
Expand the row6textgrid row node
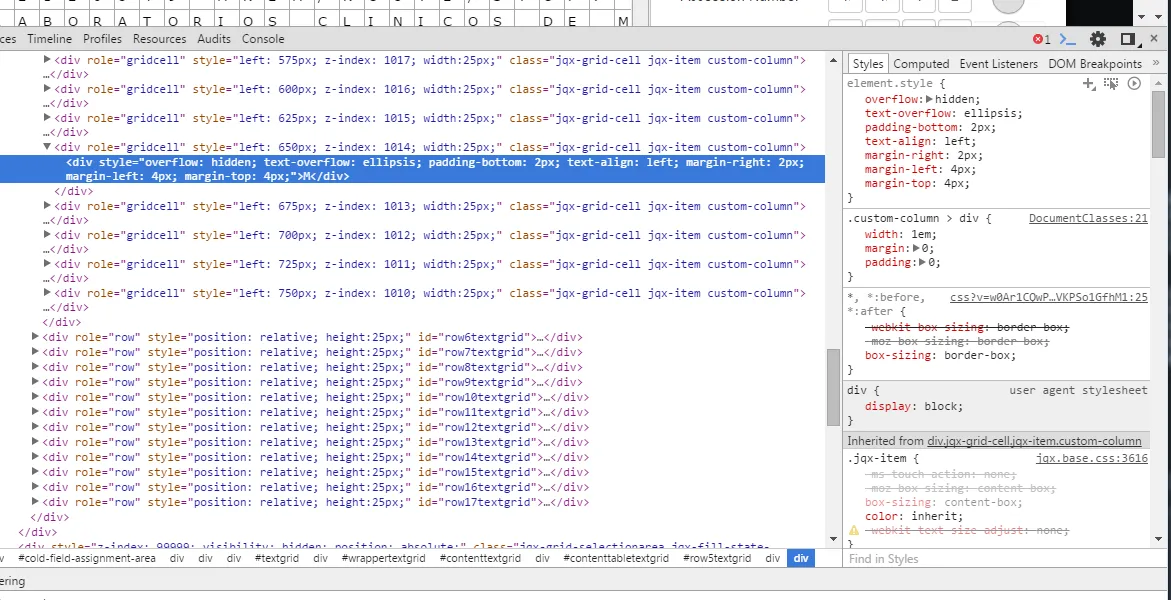pos(35,337)
